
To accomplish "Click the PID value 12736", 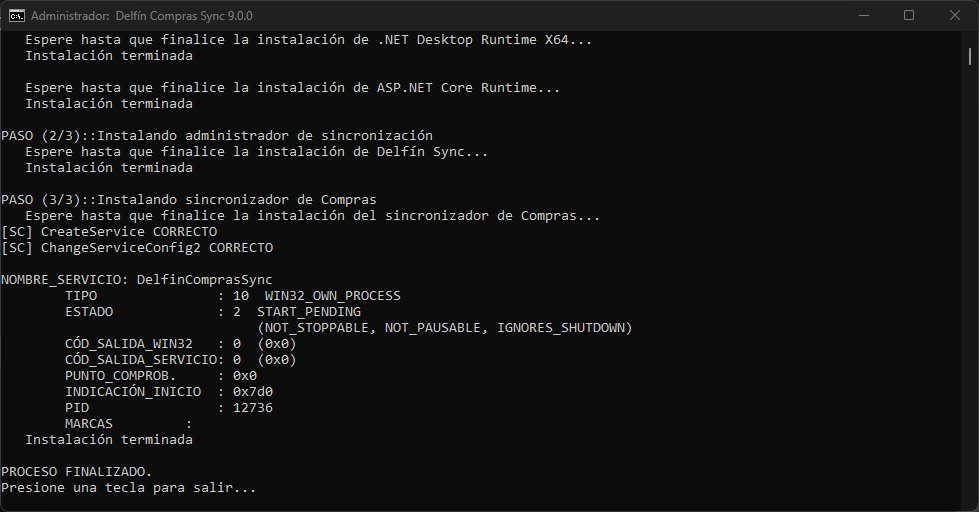I will tap(252, 407).
